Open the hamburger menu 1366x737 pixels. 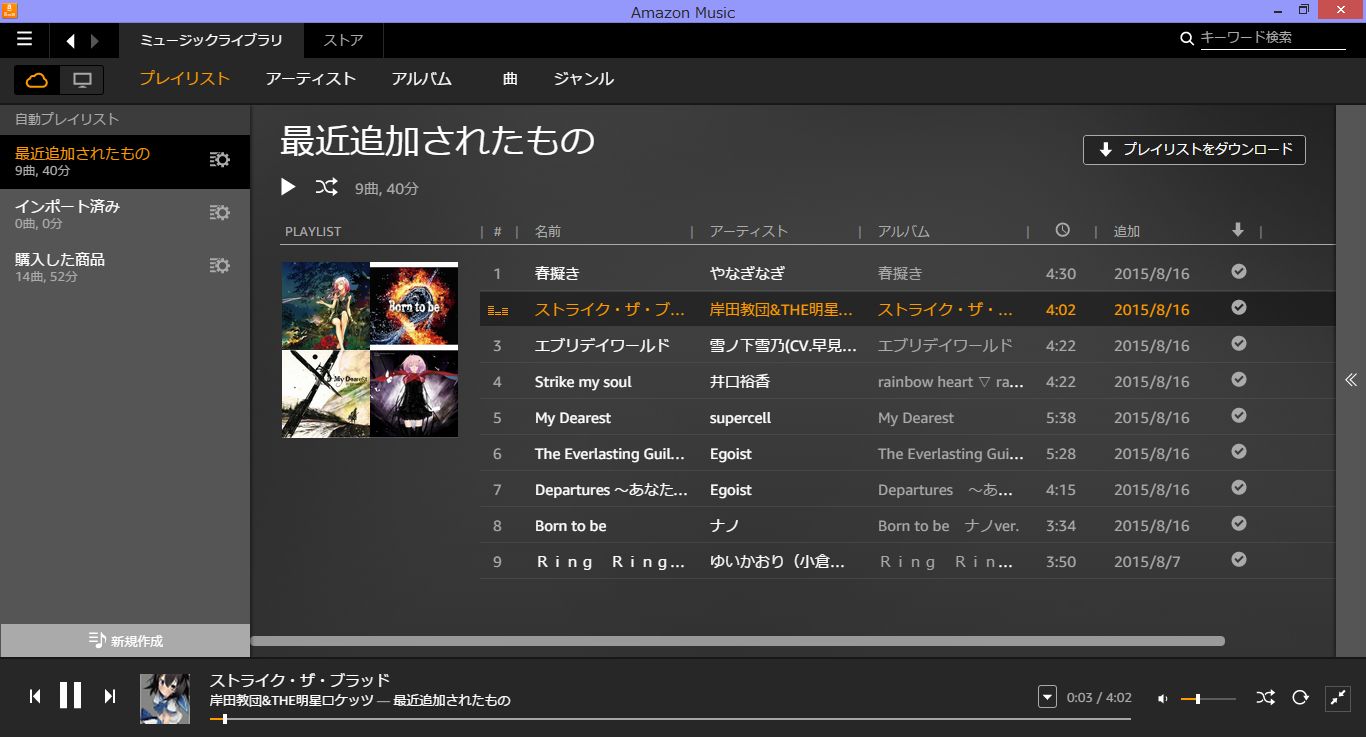click(x=24, y=39)
